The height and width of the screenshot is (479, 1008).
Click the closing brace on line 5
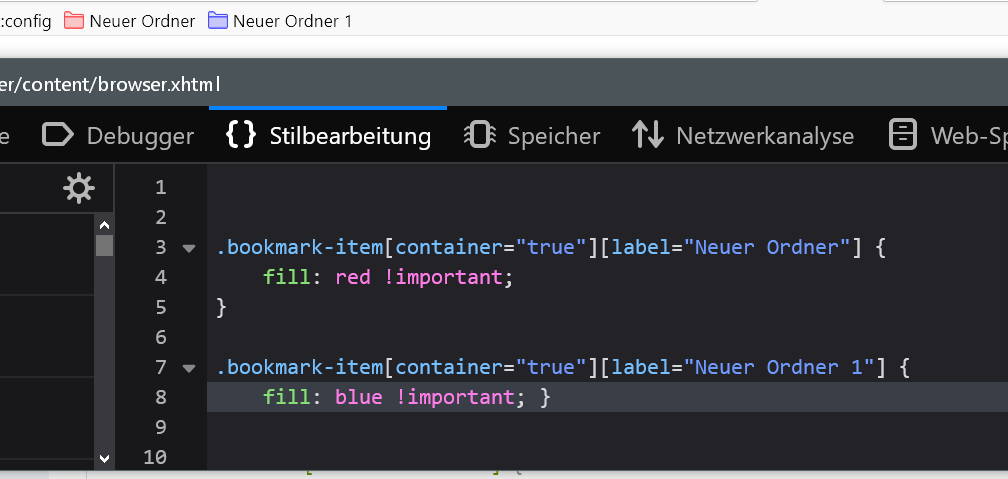pyautogui.click(x=222, y=307)
